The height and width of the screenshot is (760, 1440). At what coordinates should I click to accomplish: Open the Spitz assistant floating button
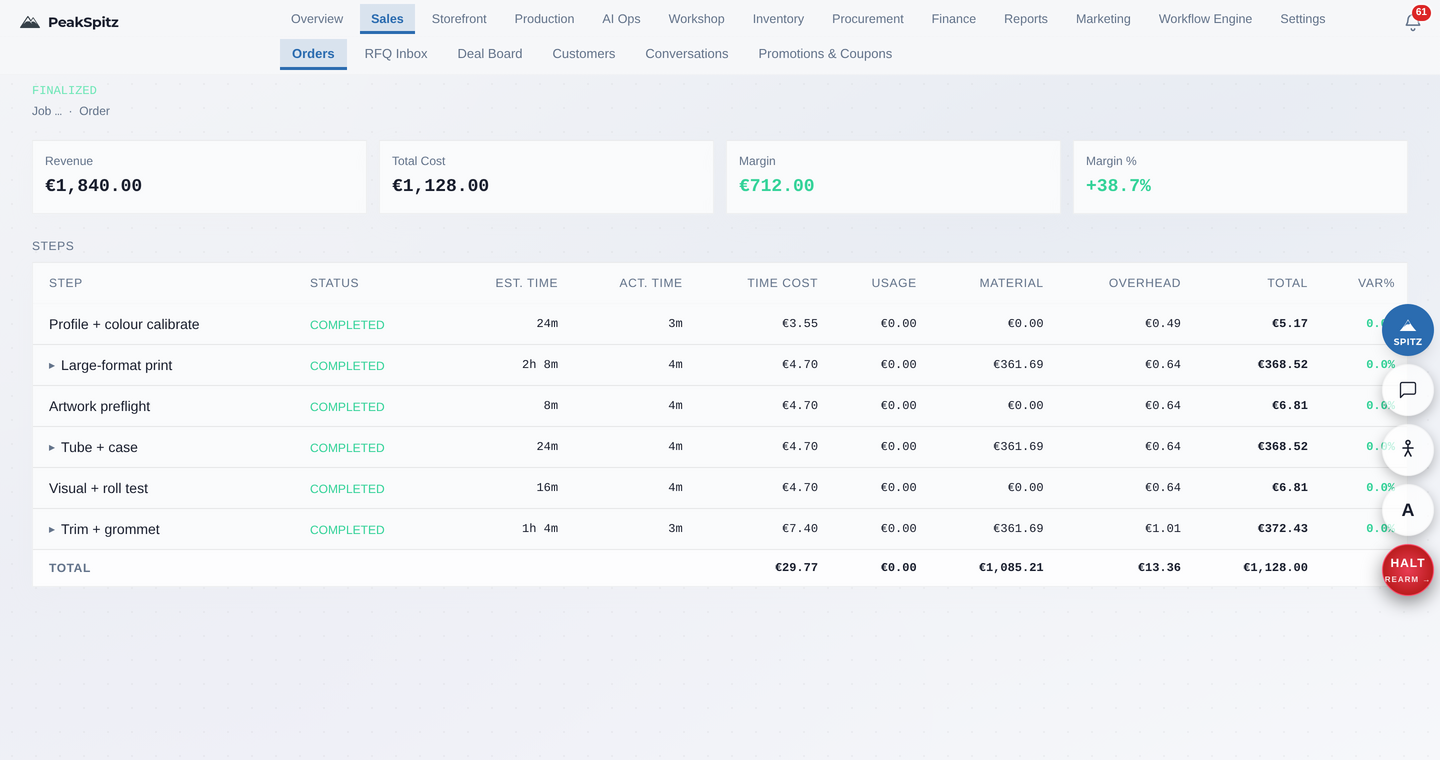pos(1407,330)
